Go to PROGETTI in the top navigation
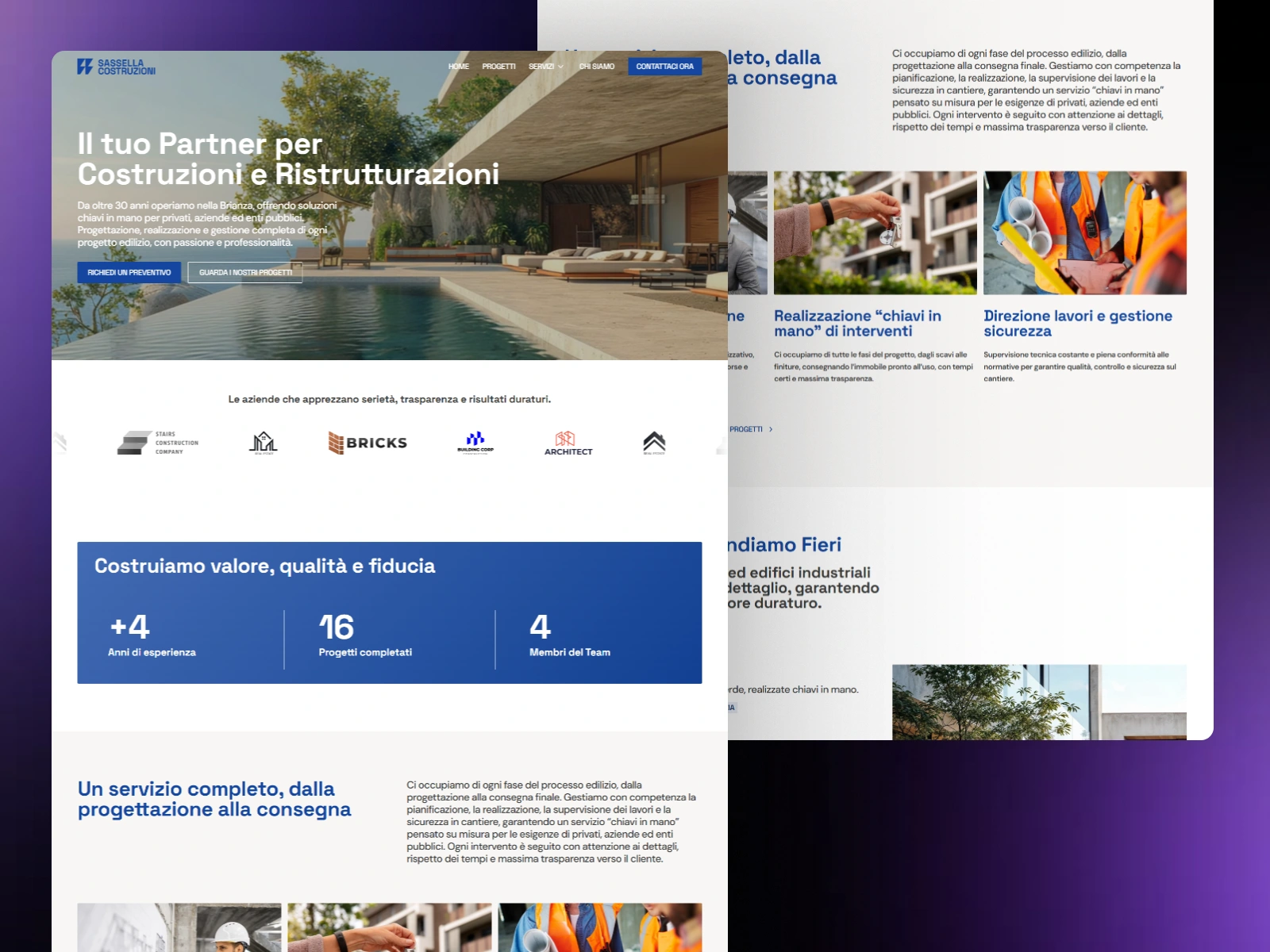 (498, 67)
